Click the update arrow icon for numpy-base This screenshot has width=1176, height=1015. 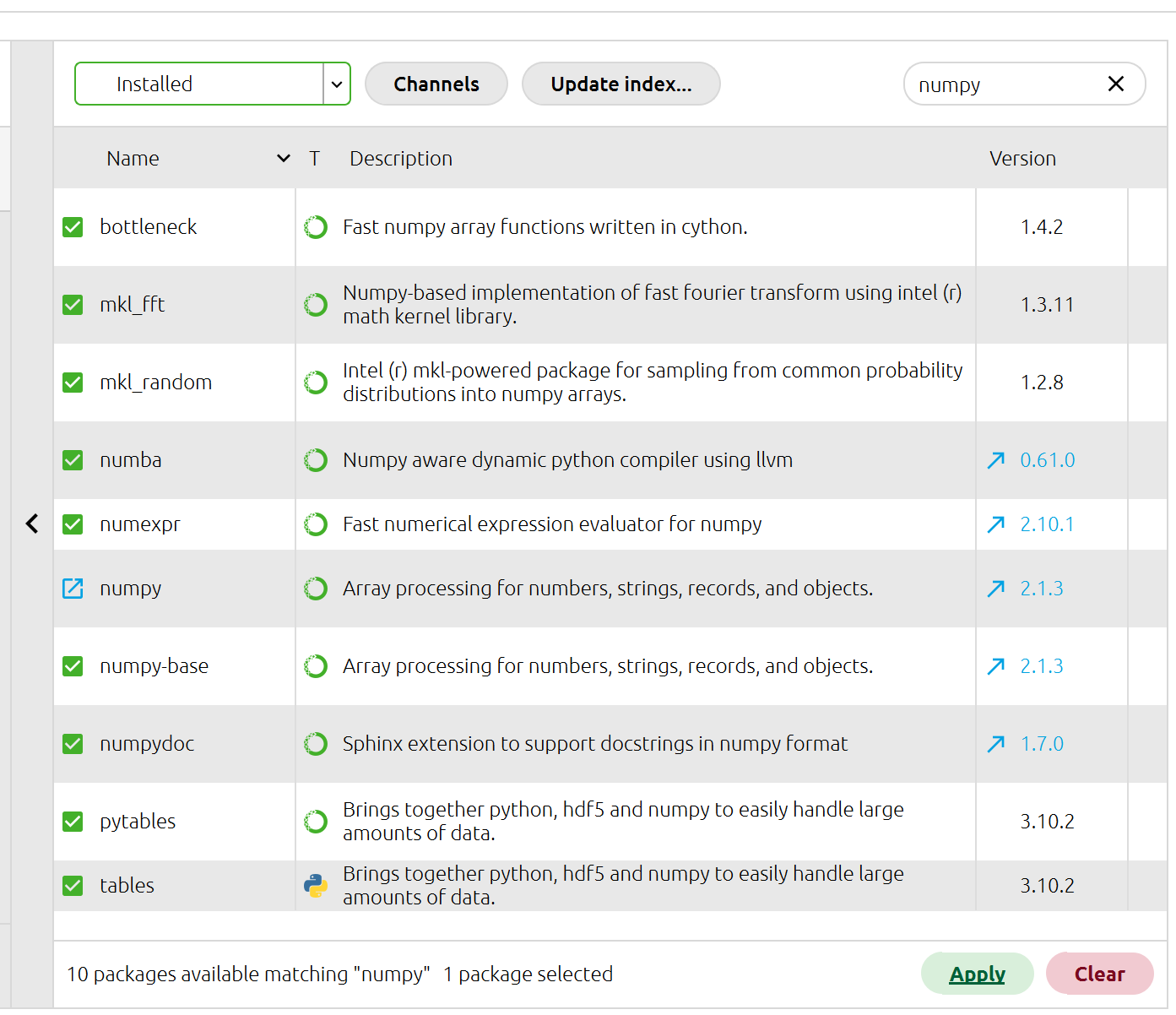pos(996,666)
